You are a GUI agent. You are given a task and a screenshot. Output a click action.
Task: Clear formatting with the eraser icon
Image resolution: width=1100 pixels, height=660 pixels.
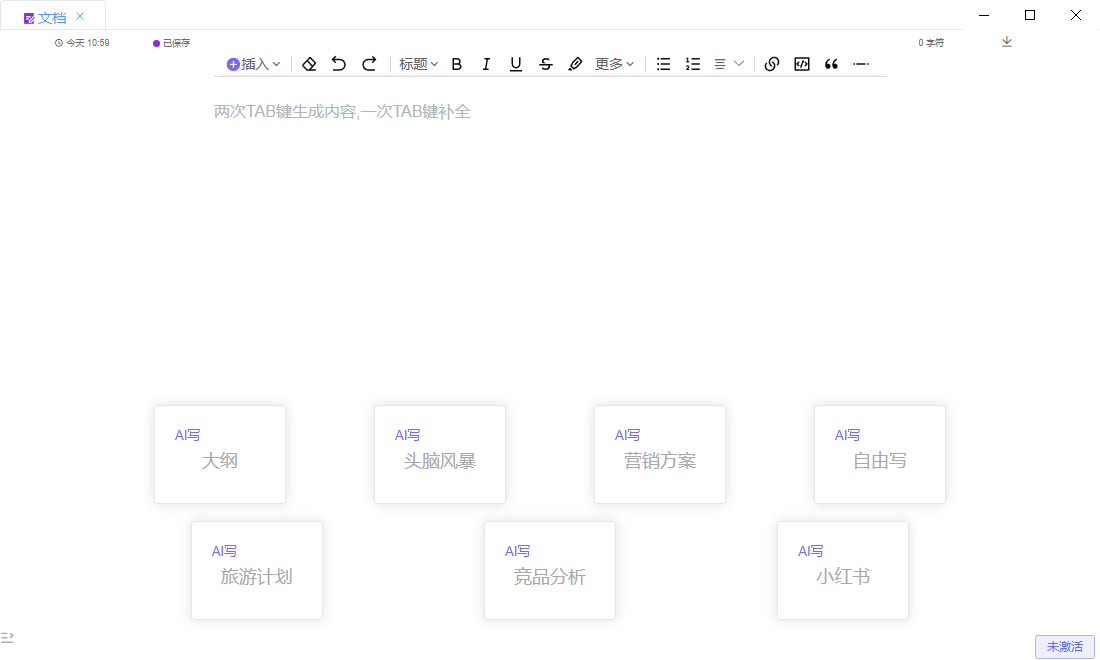point(309,63)
